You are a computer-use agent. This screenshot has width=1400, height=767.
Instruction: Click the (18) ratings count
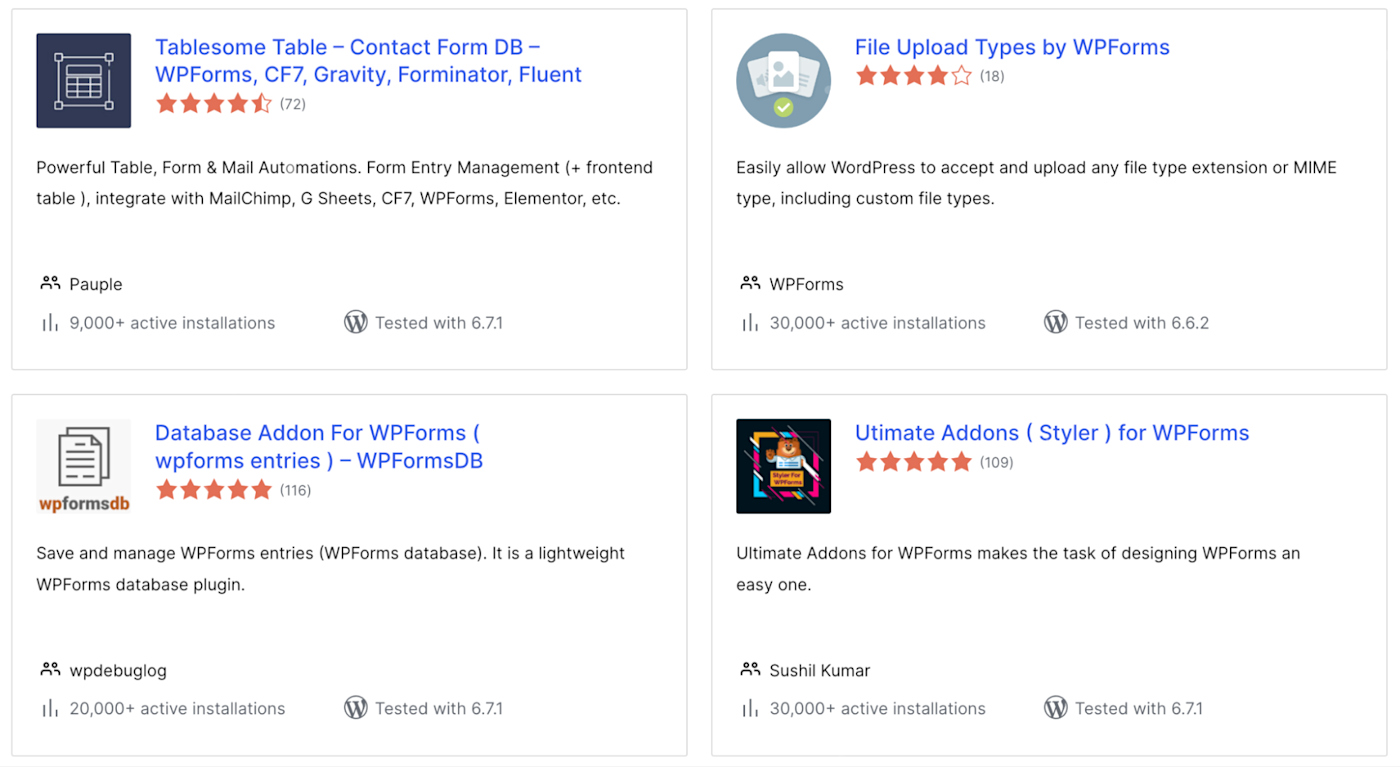pos(992,76)
